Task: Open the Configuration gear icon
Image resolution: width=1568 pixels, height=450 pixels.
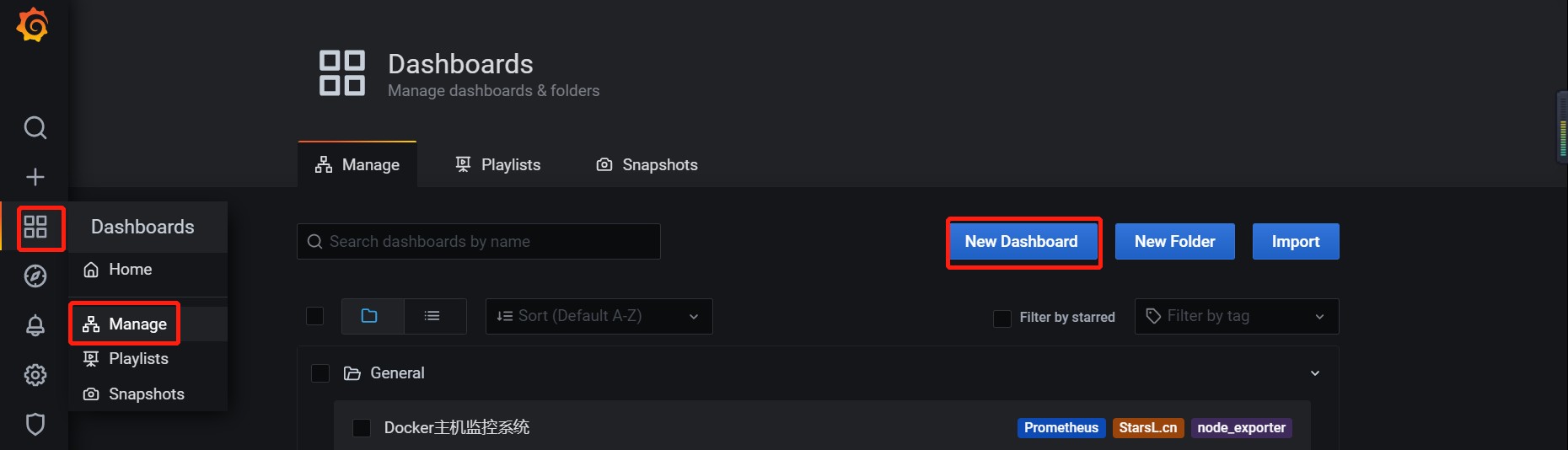Action: point(35,375)
